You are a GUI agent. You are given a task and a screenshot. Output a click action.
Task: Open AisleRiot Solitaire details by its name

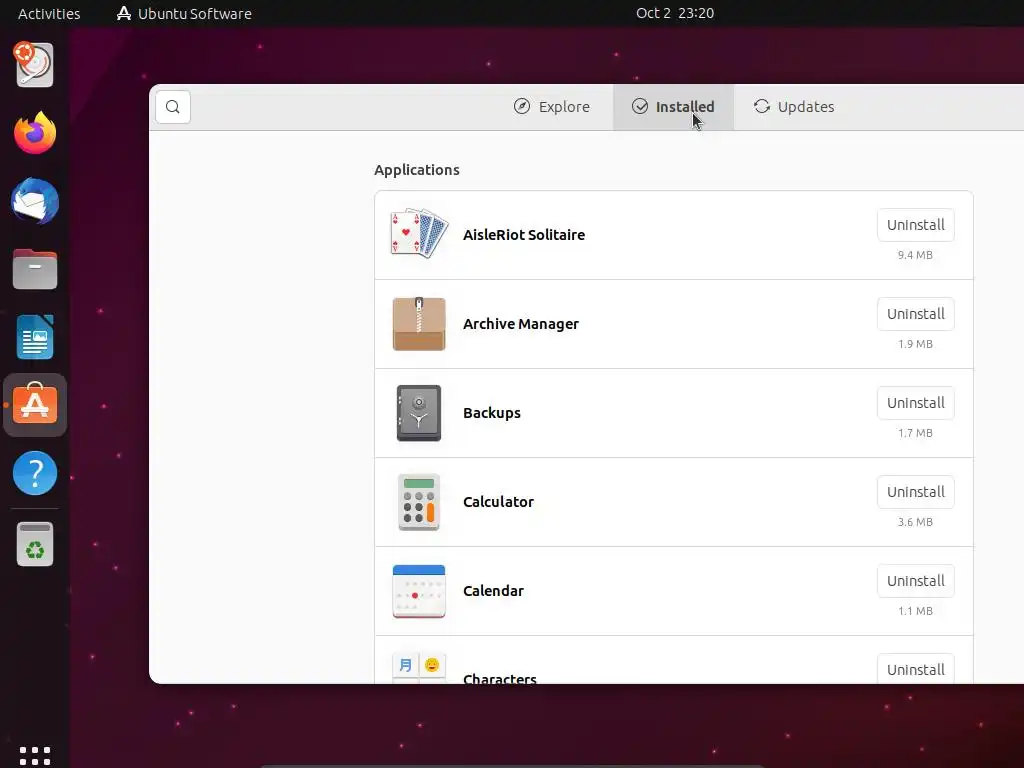(524, 235)
